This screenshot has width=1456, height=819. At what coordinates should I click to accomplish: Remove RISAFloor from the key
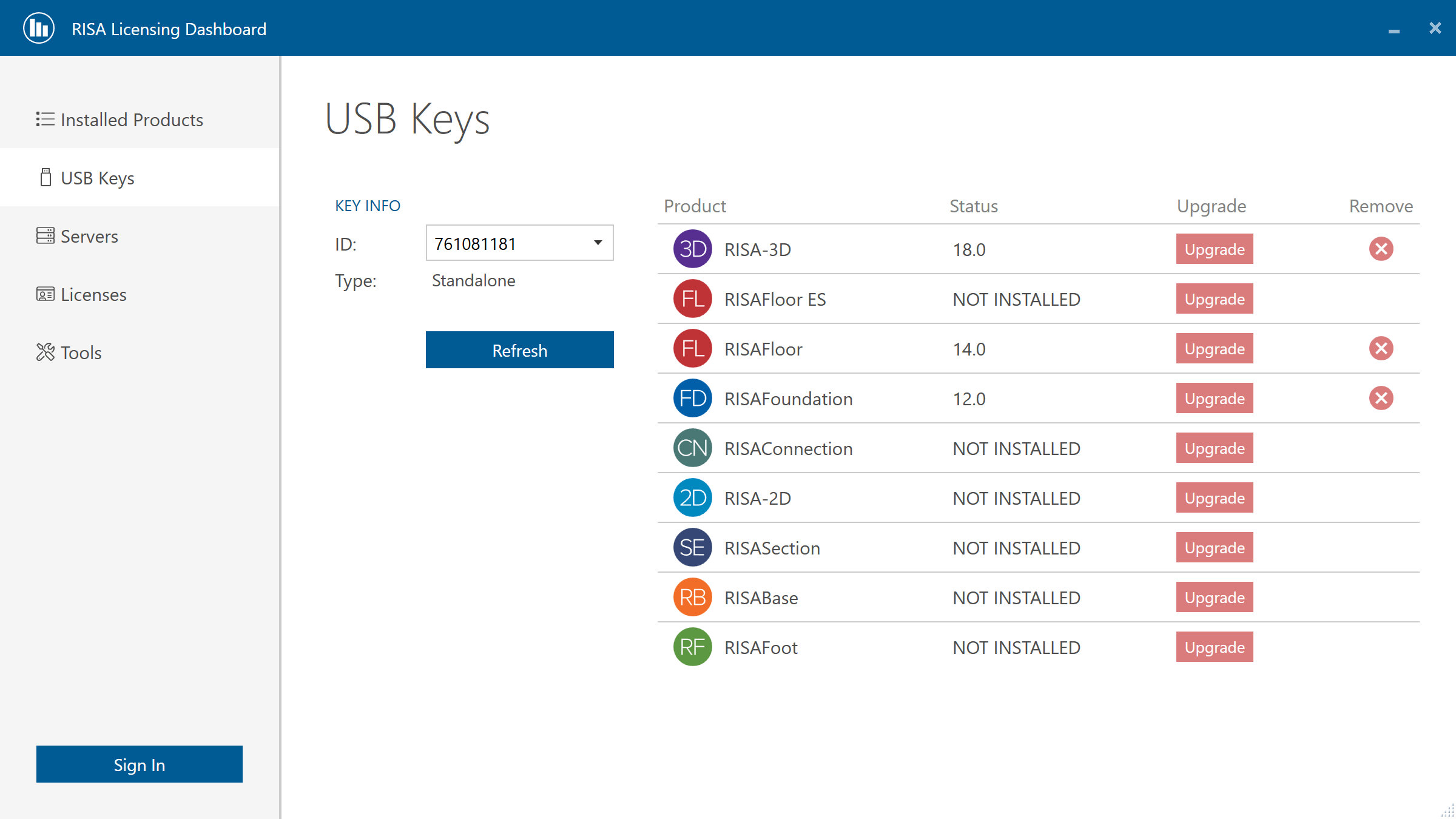pos(1381,348)
